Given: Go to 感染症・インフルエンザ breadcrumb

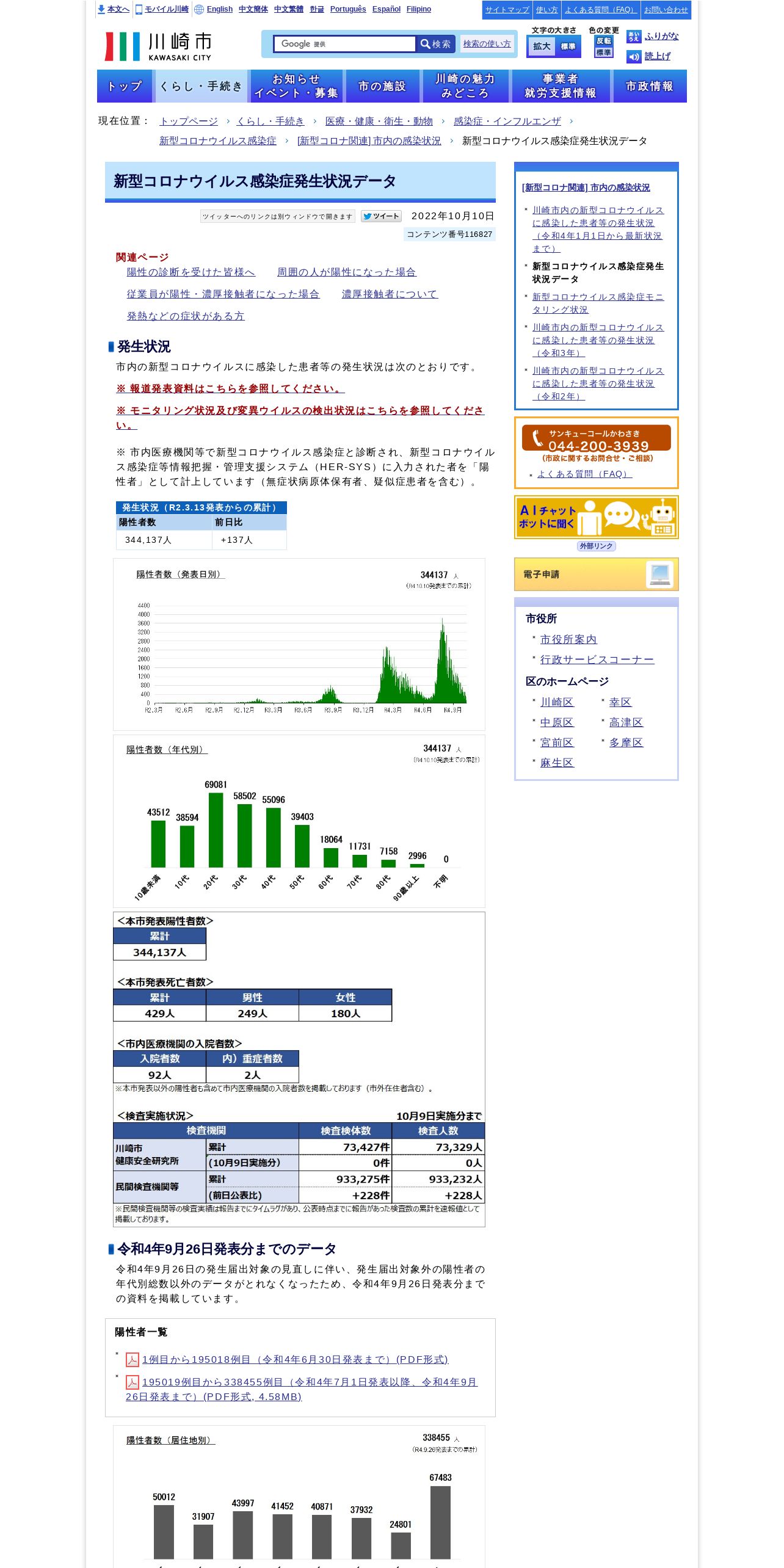Looking at the screenshot, I should [507, 121].
